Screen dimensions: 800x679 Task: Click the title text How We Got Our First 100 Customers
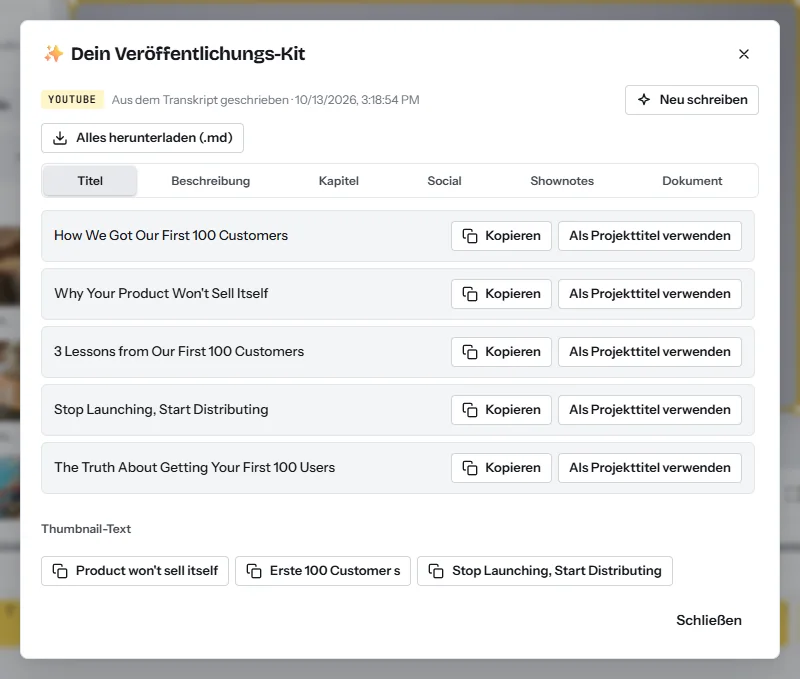click(x=171, y=235)
